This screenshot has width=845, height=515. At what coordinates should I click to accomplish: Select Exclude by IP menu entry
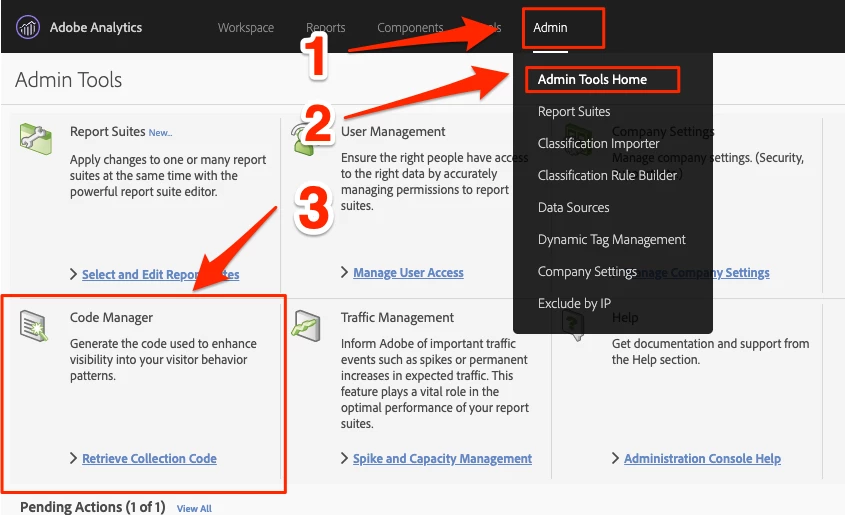click(x=574, y=303)
